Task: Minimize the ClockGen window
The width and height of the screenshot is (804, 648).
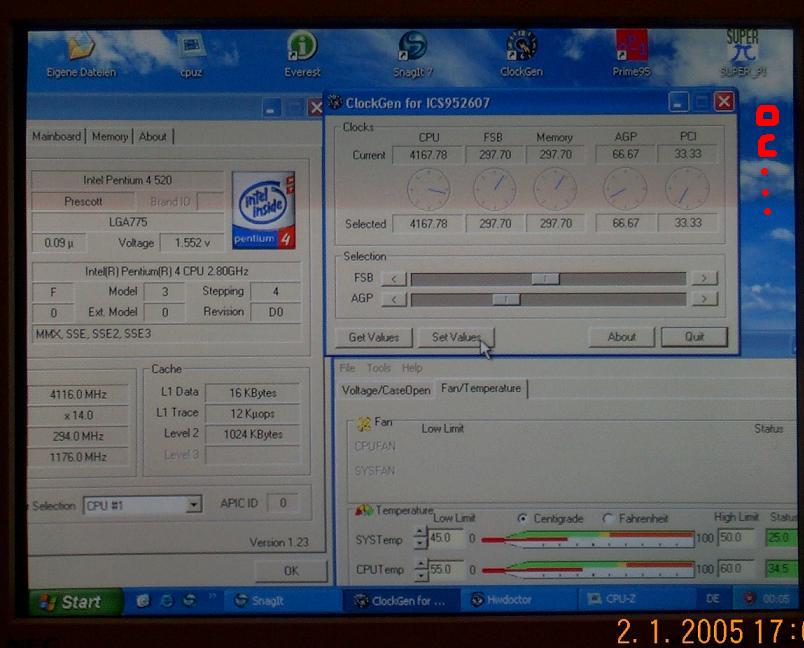Action: [678, 102]
